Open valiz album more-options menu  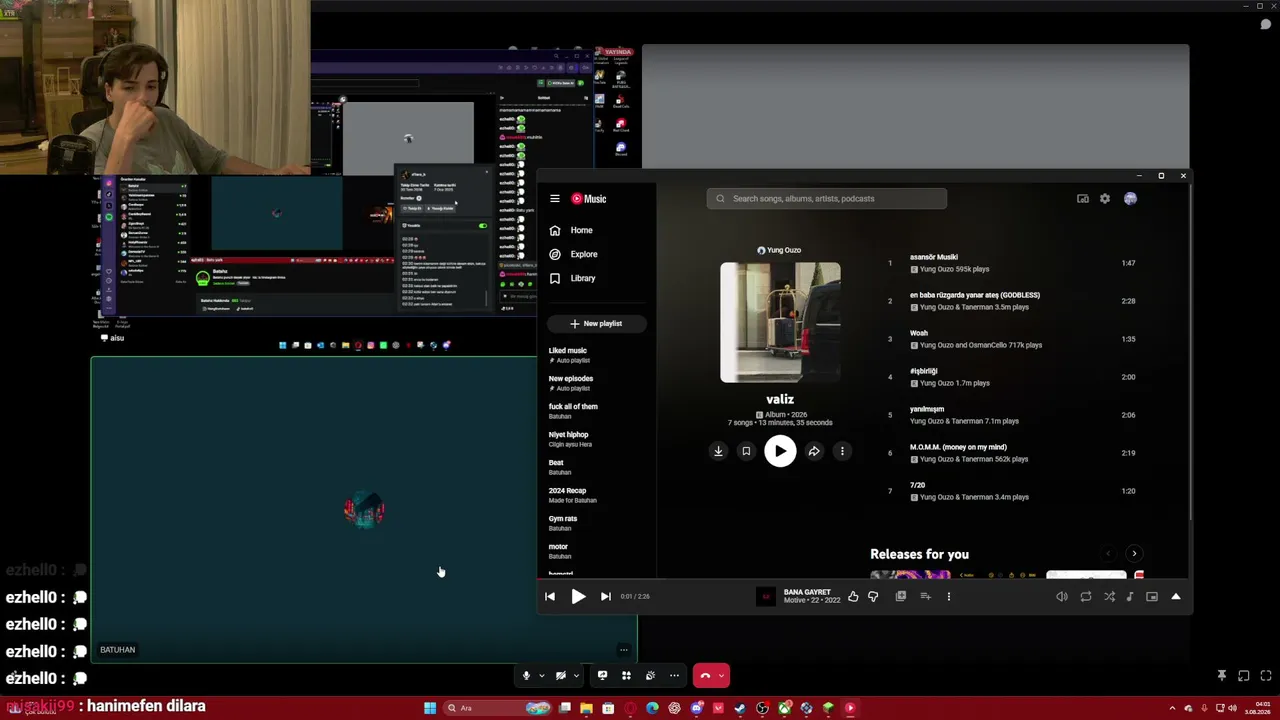(842, 451)
